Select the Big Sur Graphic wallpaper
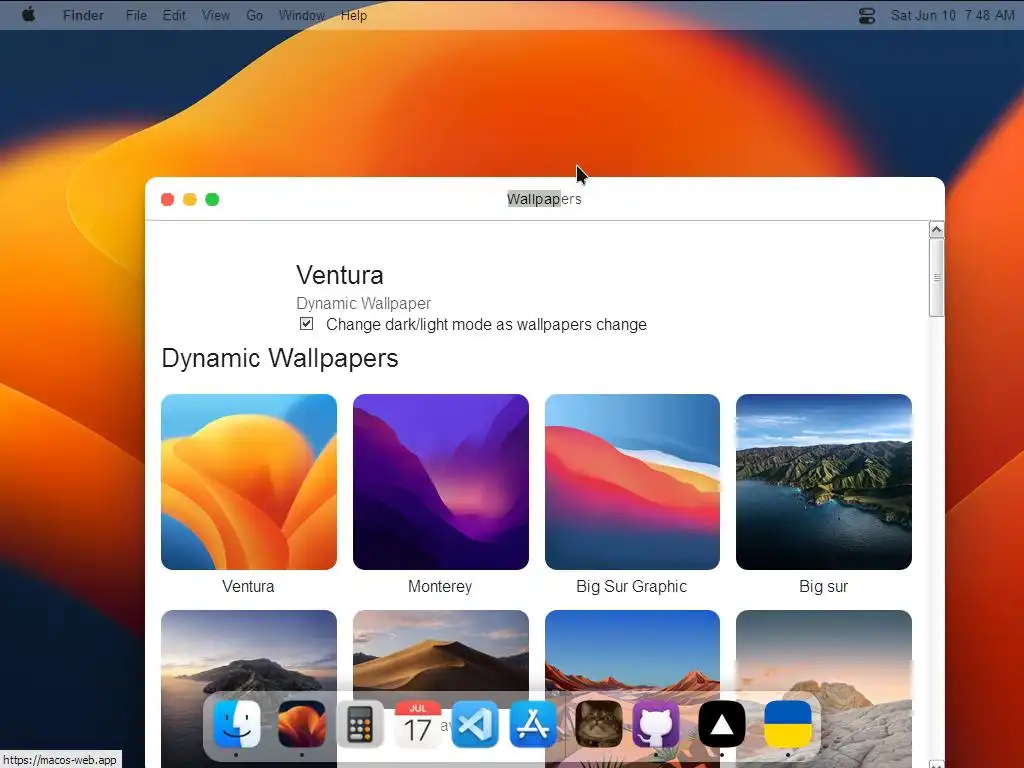Viewport: 1024px width, 768px height. coord(632,482)
